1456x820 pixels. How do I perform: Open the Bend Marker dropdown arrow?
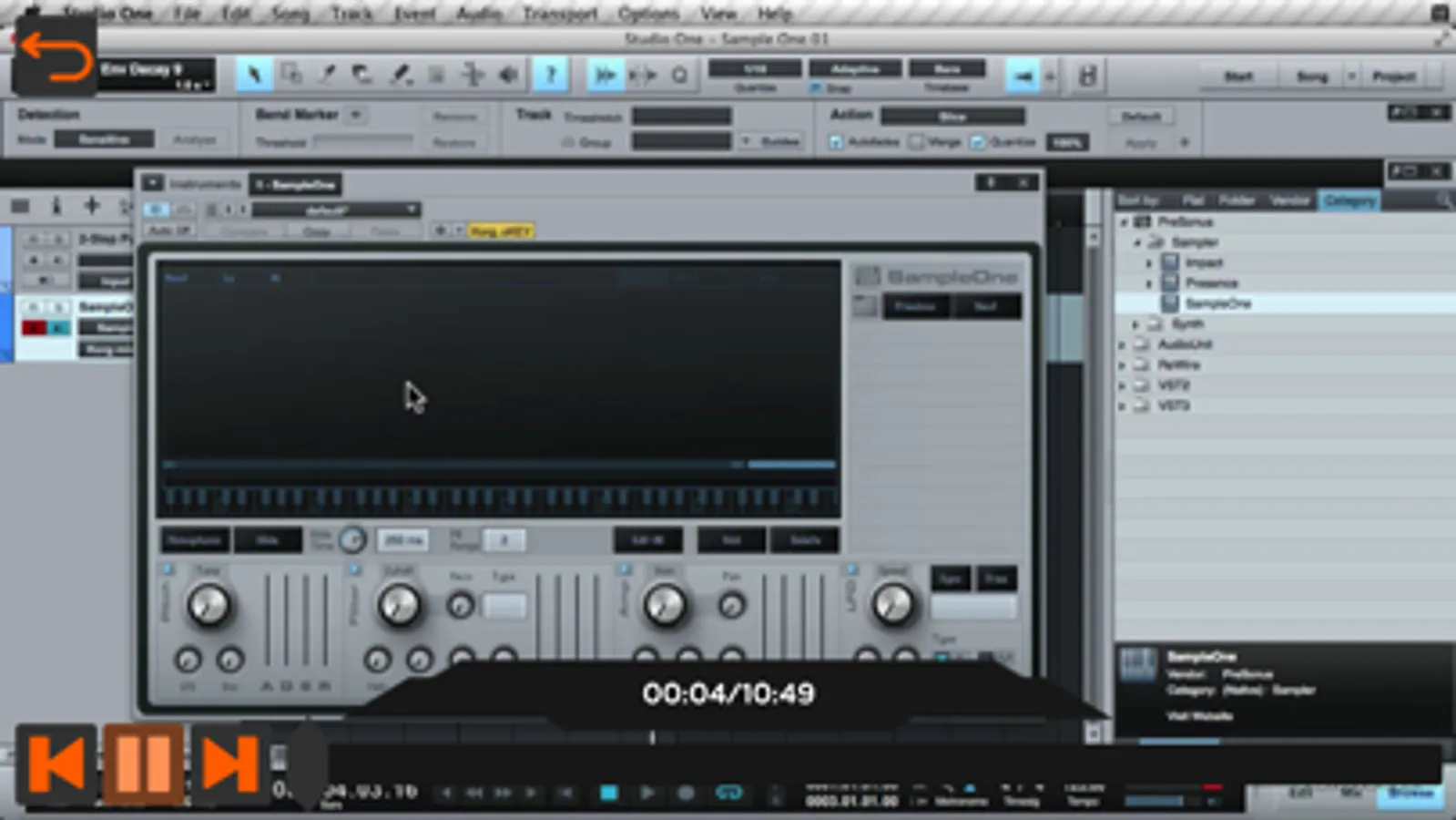point(356,114)
